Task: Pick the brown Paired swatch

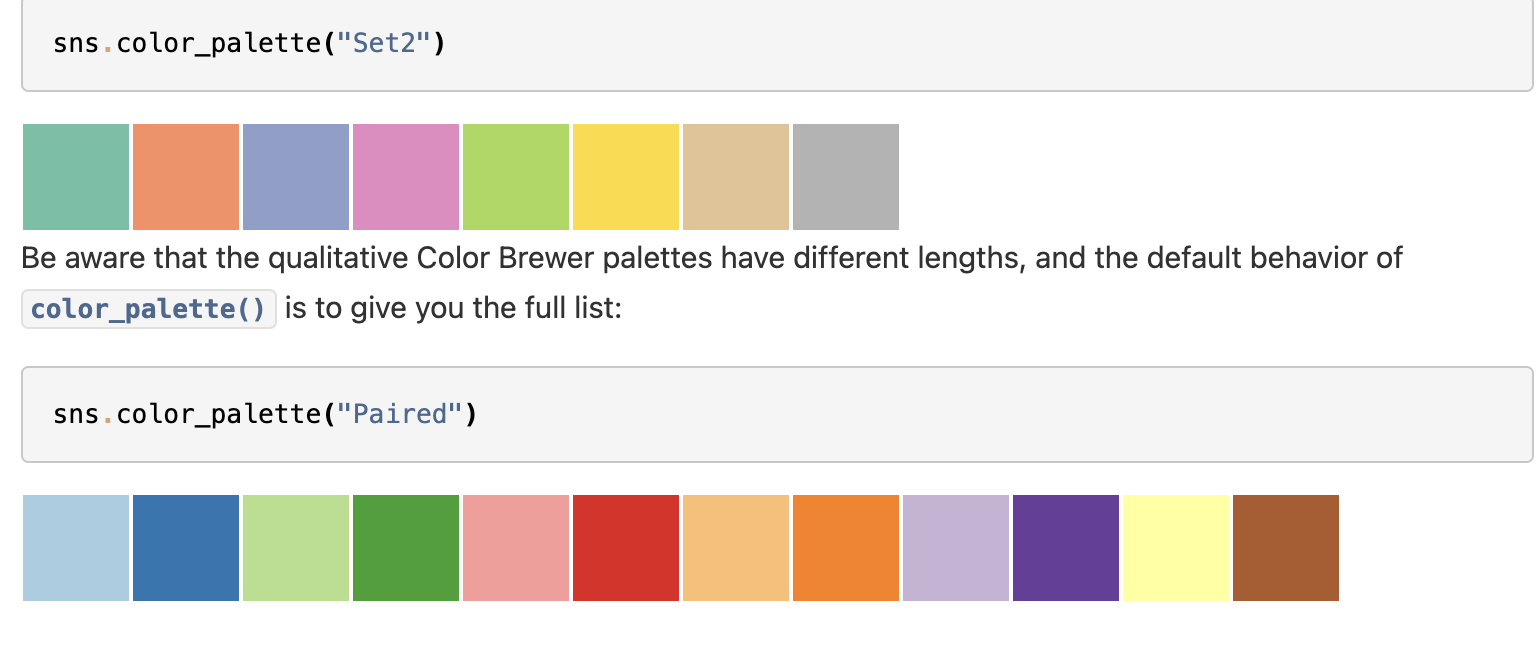Action: point(1286,548)
